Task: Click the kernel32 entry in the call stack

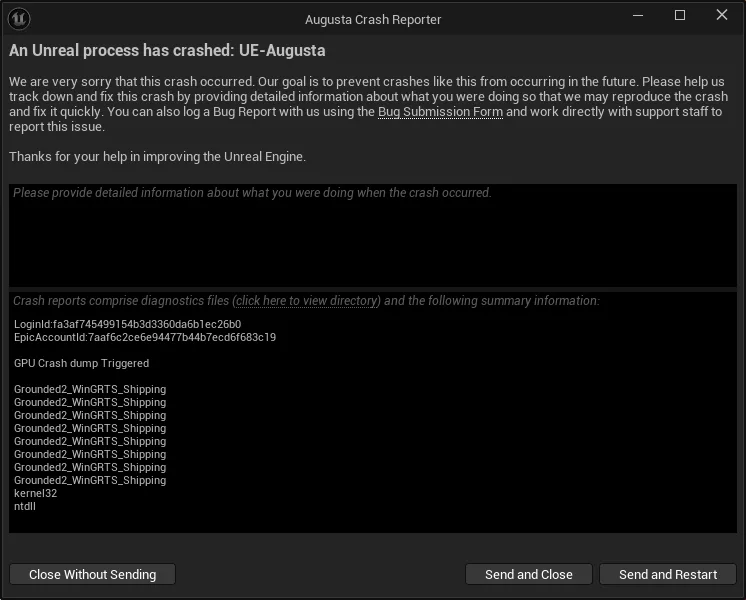Action: (35, 494)
